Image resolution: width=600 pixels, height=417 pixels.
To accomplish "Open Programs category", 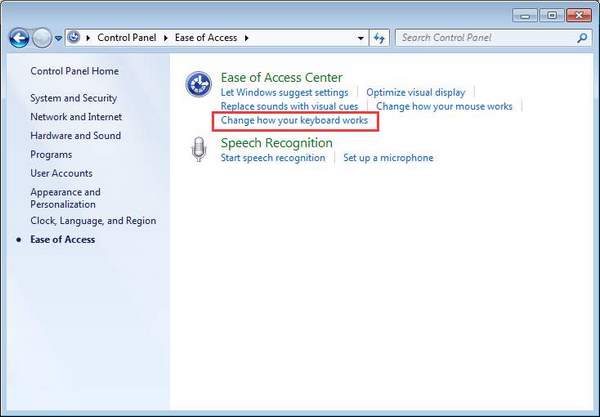I will [x=51, y=155].
